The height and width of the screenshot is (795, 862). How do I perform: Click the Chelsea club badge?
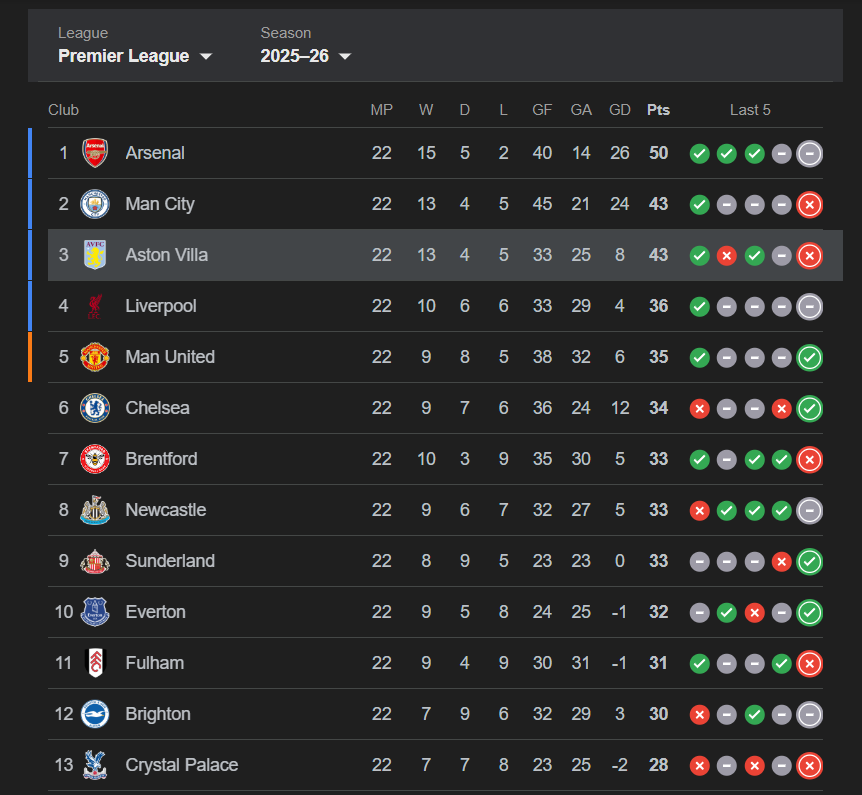(x=94, y=408)
